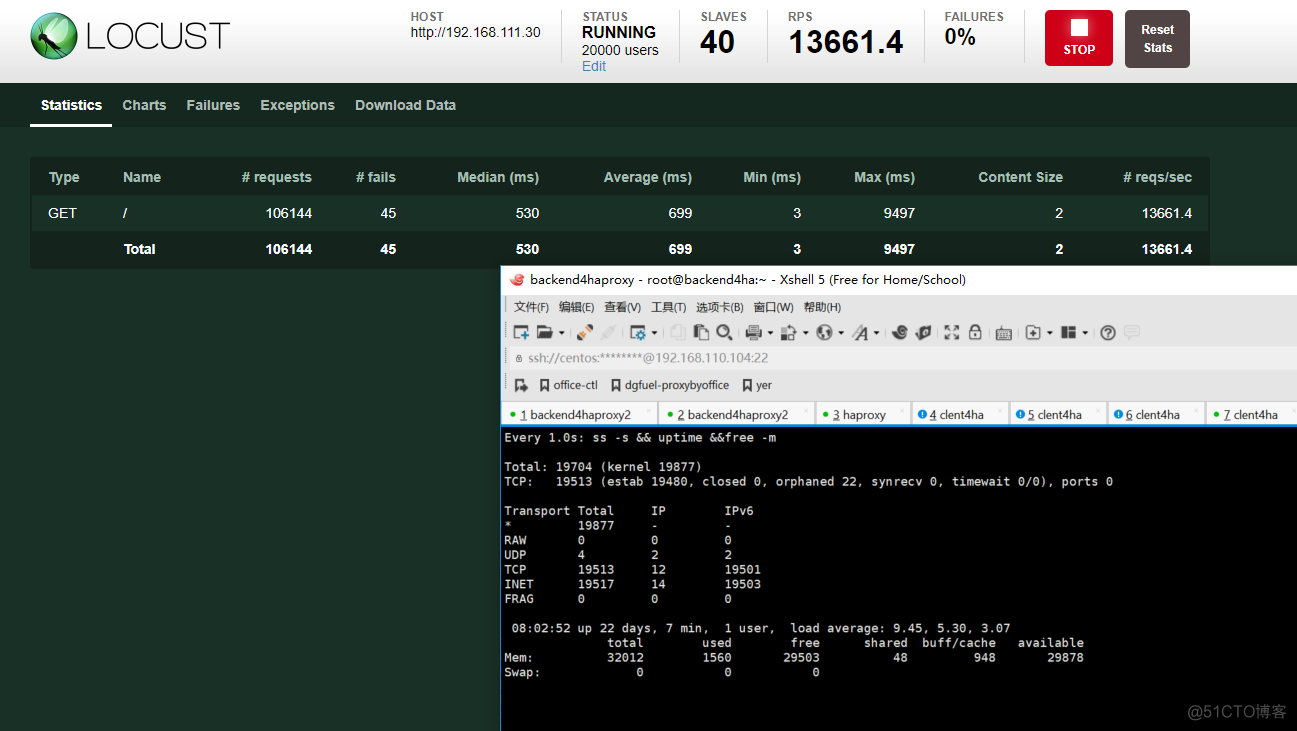Click Xshell keyboard mapping icon
Screen dimensions: 1297x731
[1004, 333]
